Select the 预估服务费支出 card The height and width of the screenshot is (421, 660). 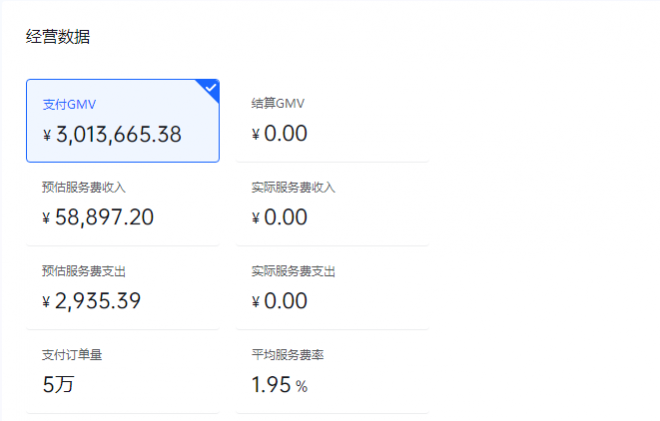point(123,288)
